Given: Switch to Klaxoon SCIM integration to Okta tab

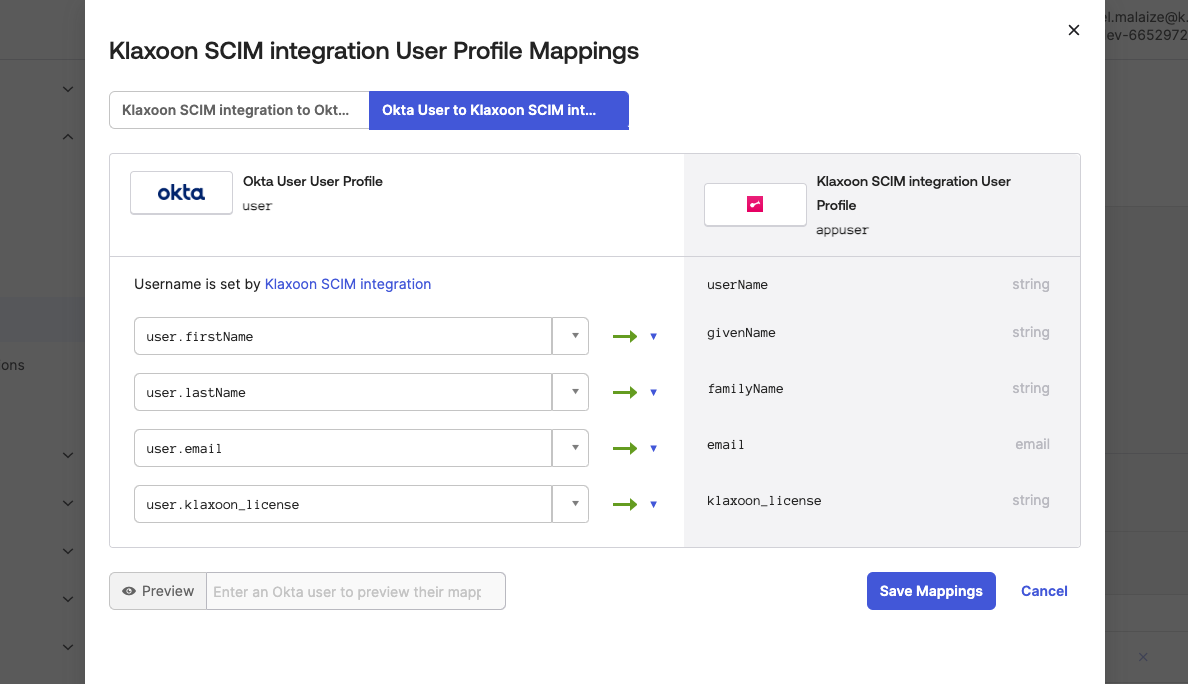Looking at the screenshot, I should point(238,110).
